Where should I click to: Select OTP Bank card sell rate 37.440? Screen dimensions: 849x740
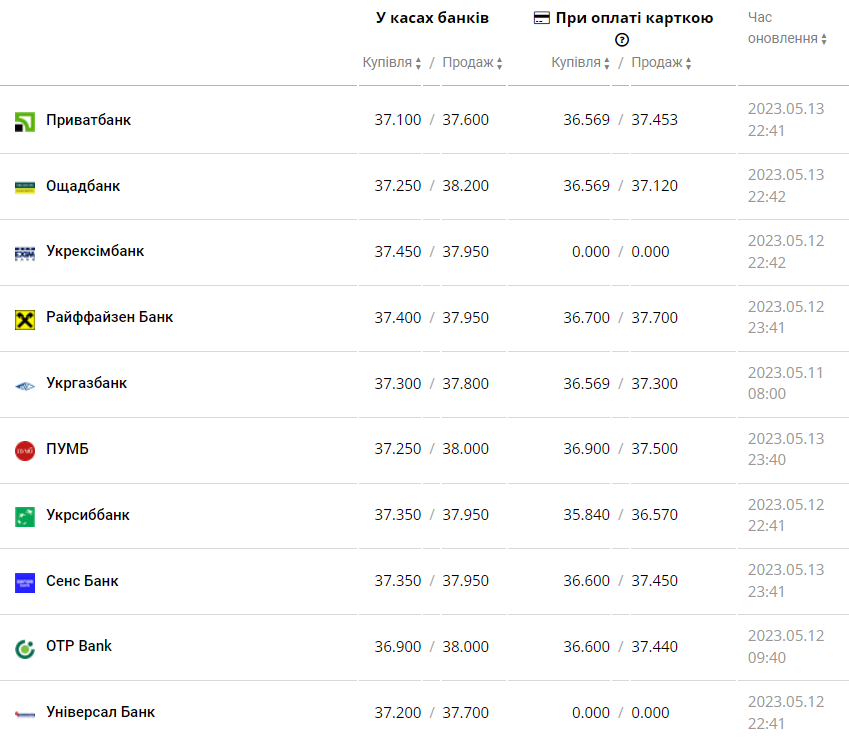pos(655,647)
